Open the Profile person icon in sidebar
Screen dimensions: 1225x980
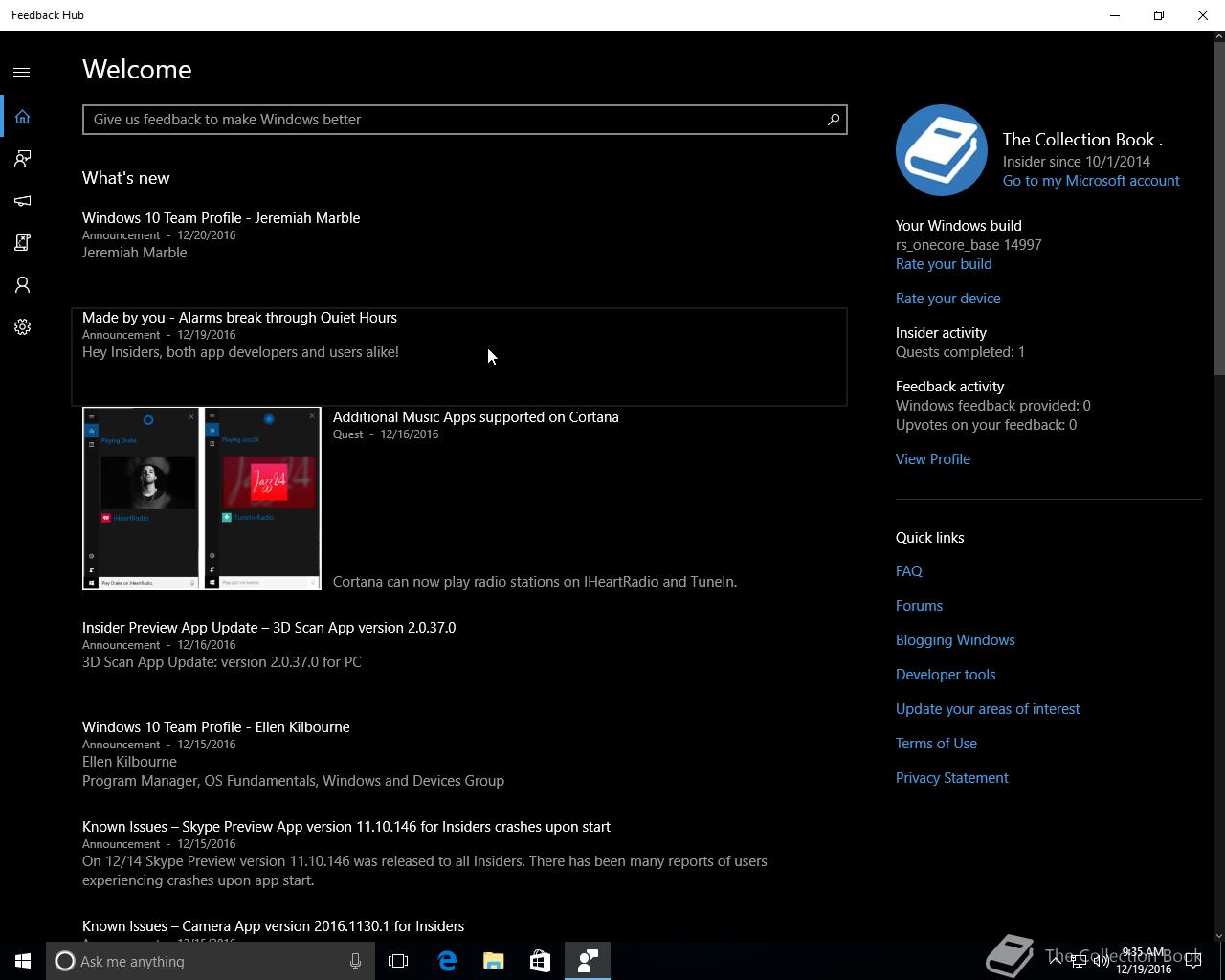coord(22,285)
